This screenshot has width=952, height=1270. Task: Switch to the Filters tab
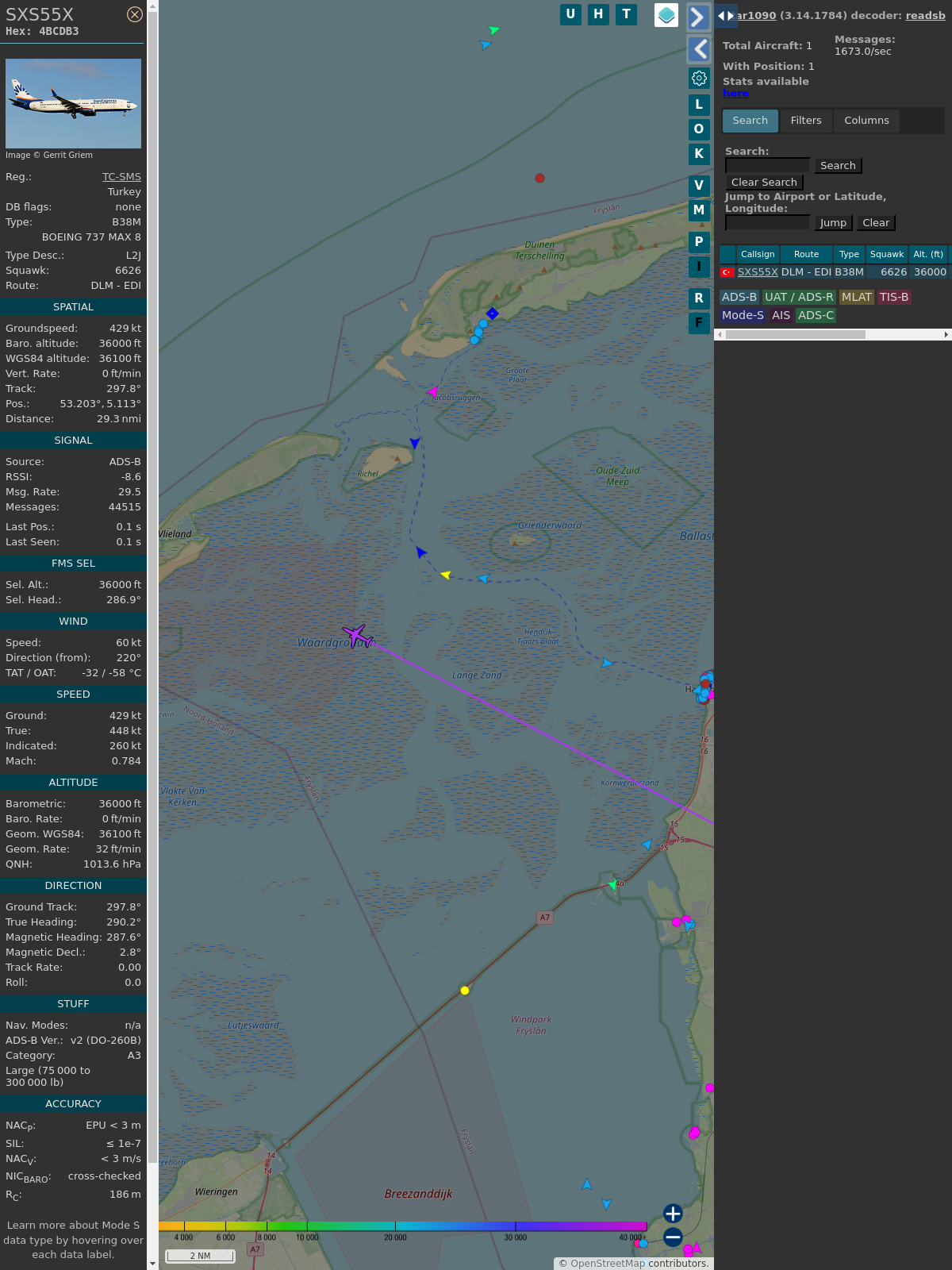pyautogui.click(x=806, y=121)
